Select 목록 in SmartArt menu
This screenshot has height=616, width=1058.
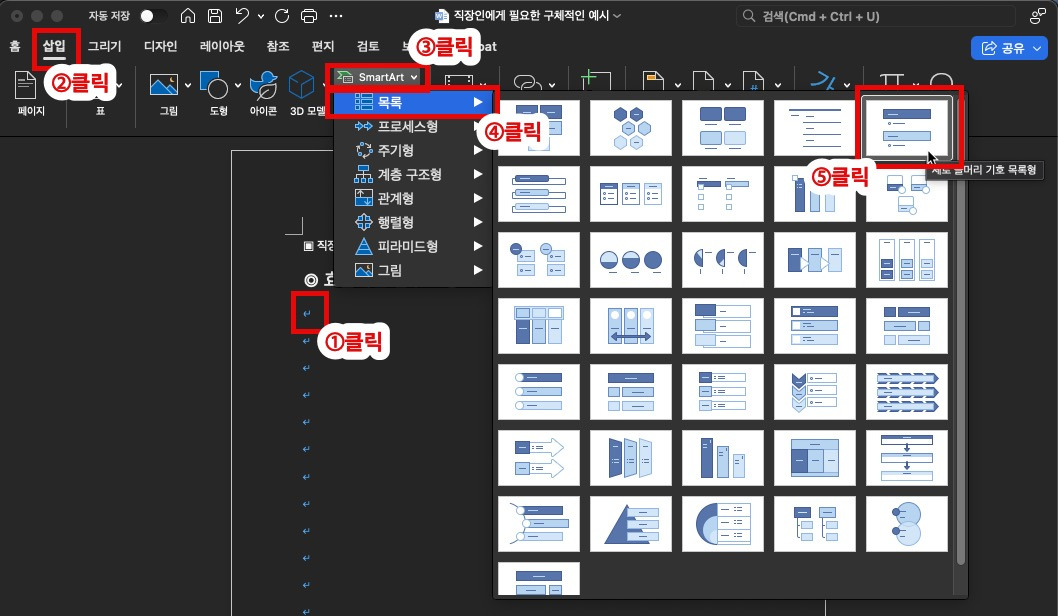pos(412,103)
